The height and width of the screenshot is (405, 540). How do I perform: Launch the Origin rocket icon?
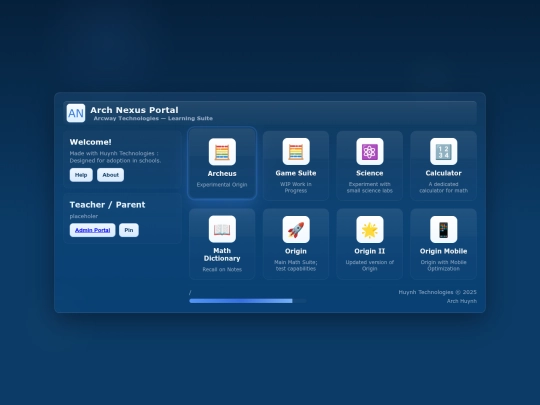(296, 229)
